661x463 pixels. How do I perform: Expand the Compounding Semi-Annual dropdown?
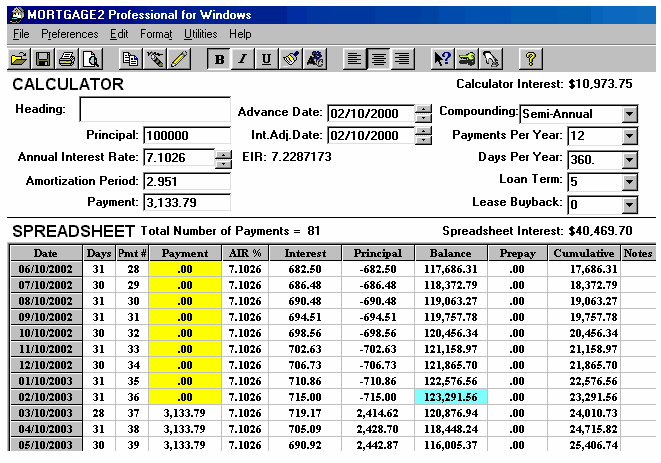pos(629,113)
